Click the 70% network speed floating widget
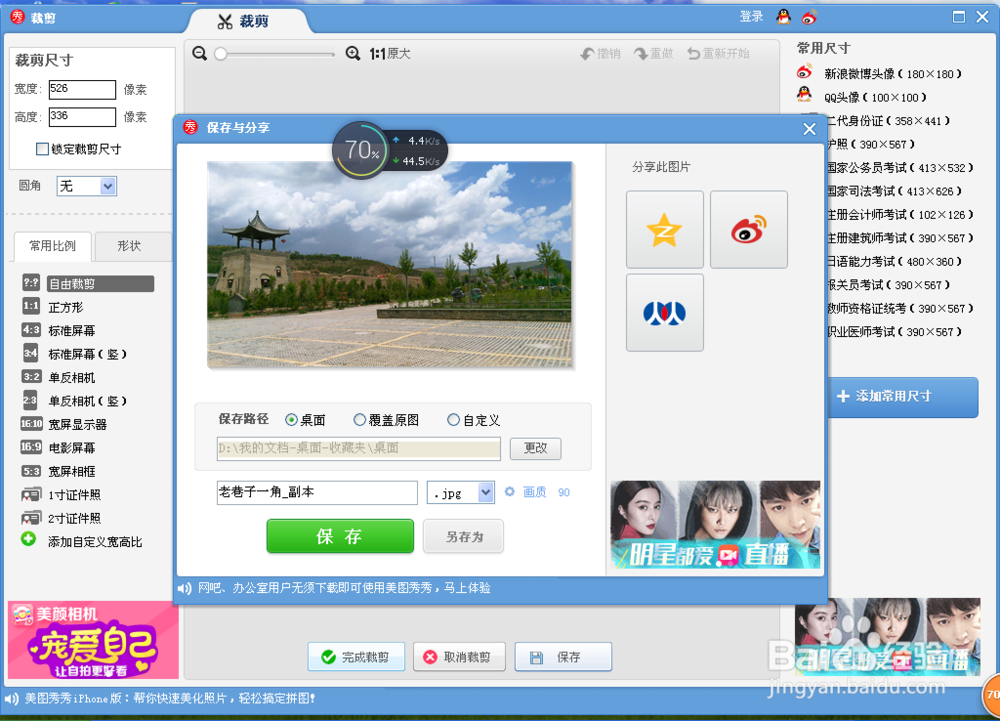 point(390,150)
